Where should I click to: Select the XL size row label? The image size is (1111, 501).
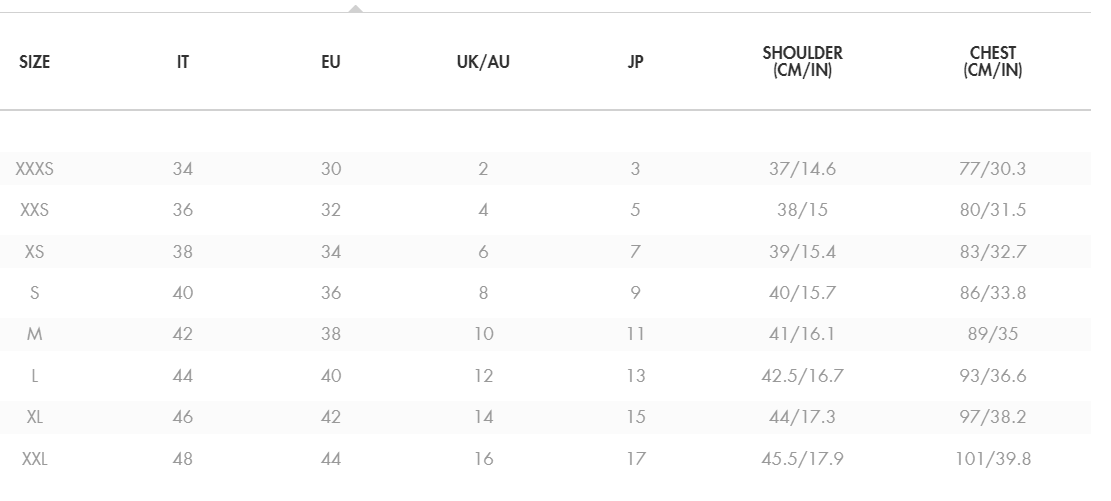tap(35, 417)
